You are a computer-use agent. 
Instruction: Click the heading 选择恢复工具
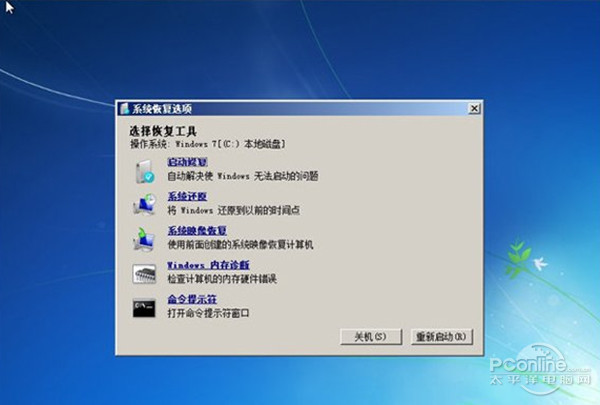163,131
